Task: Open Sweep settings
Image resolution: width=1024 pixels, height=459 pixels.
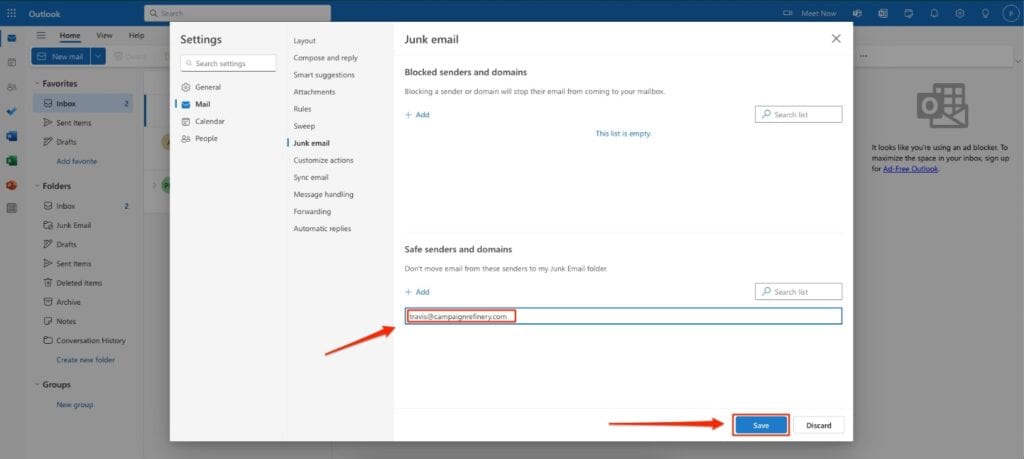Action: pyautogui.click(x=304, y=126)
